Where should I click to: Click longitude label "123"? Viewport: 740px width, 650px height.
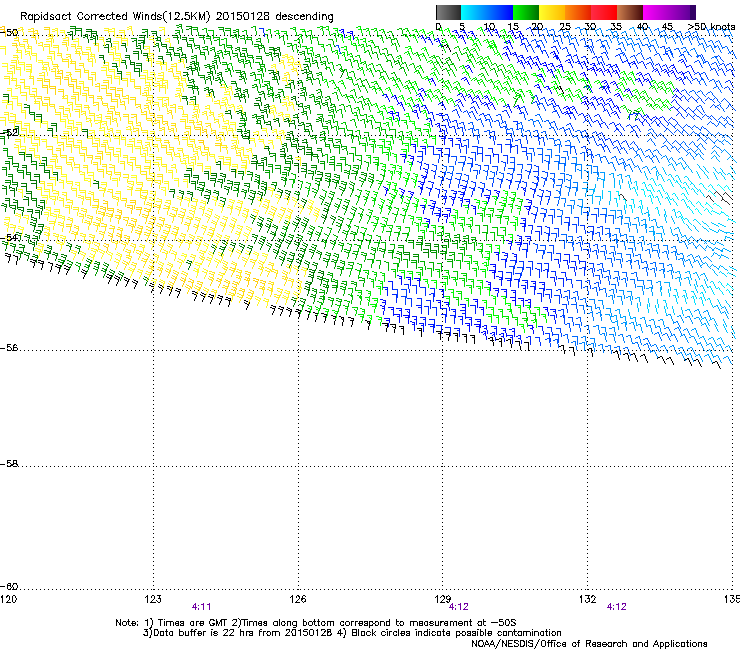153,599
